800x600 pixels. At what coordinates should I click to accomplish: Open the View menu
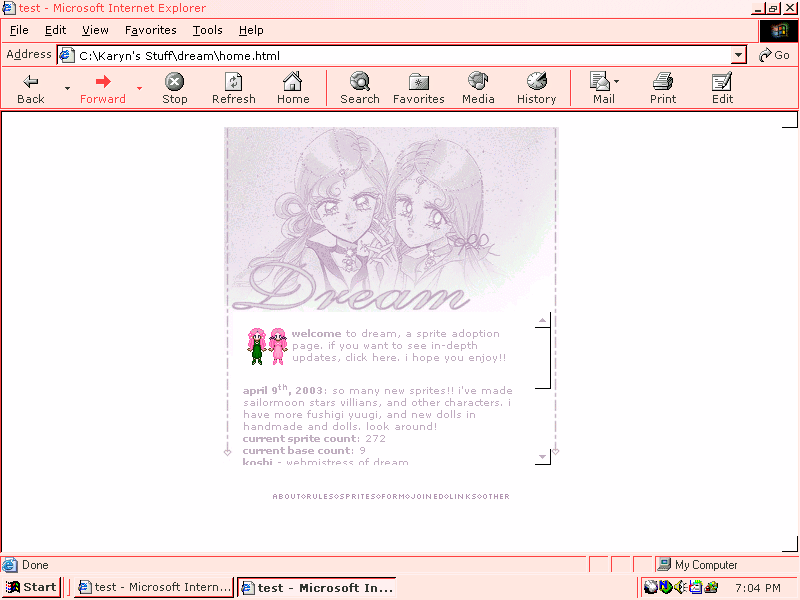(x=95, y=31)
